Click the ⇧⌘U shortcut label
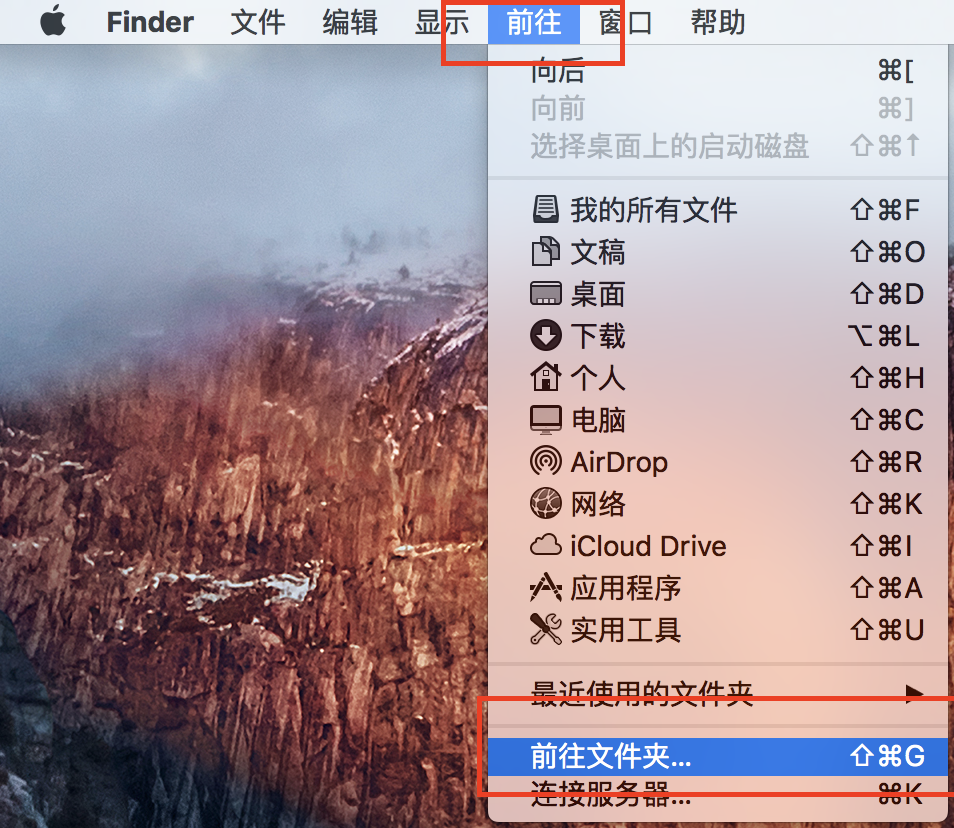 [887, 630]
